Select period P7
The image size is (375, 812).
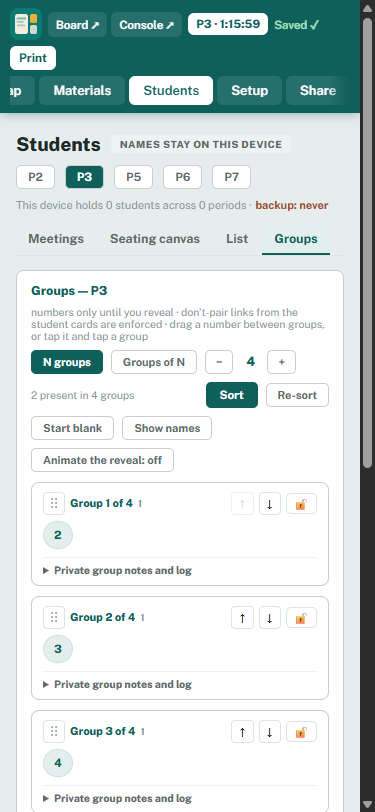pyautogui.click(x=232, y=177)
